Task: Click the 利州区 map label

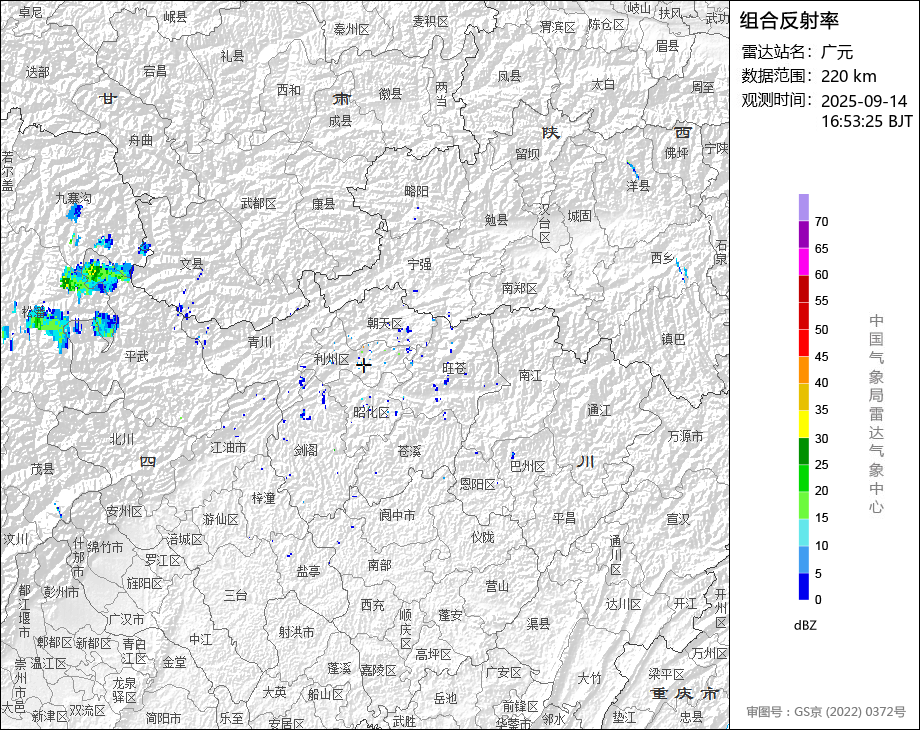Action: coord(332,359)
